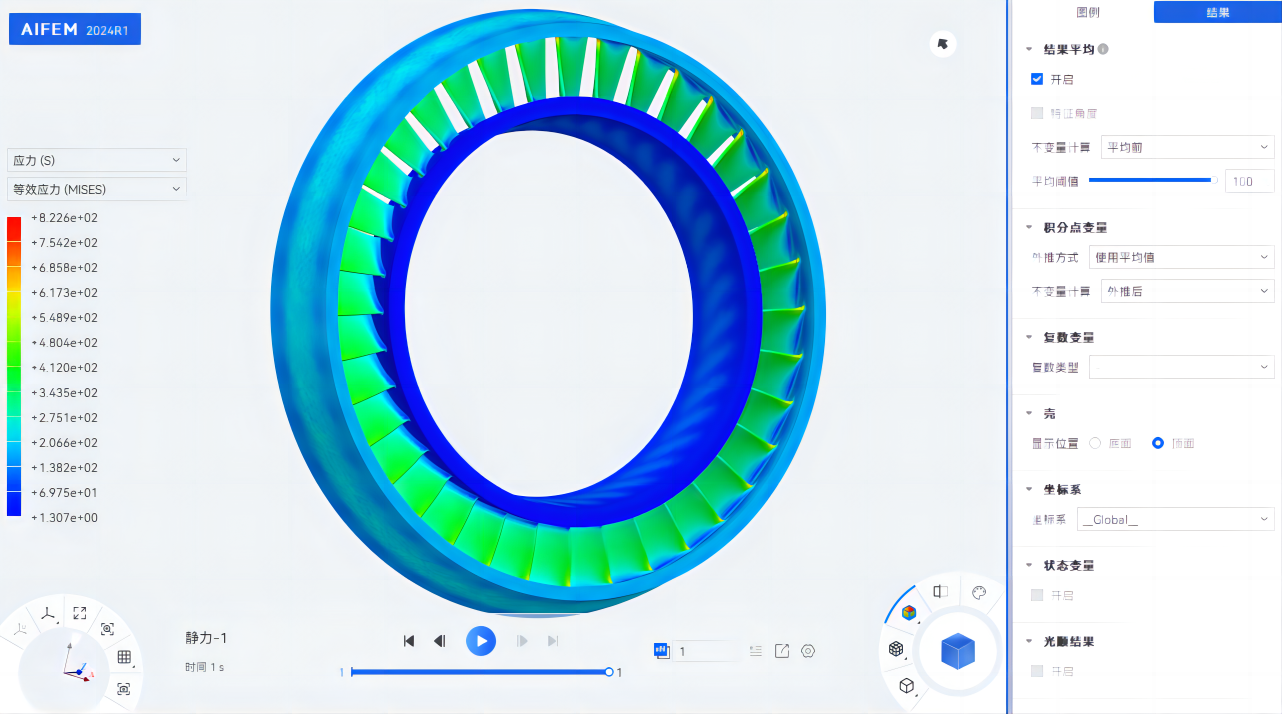This screenshot has width=1282, height=714.
Task: Click the export animation icon
Action: 782,651
